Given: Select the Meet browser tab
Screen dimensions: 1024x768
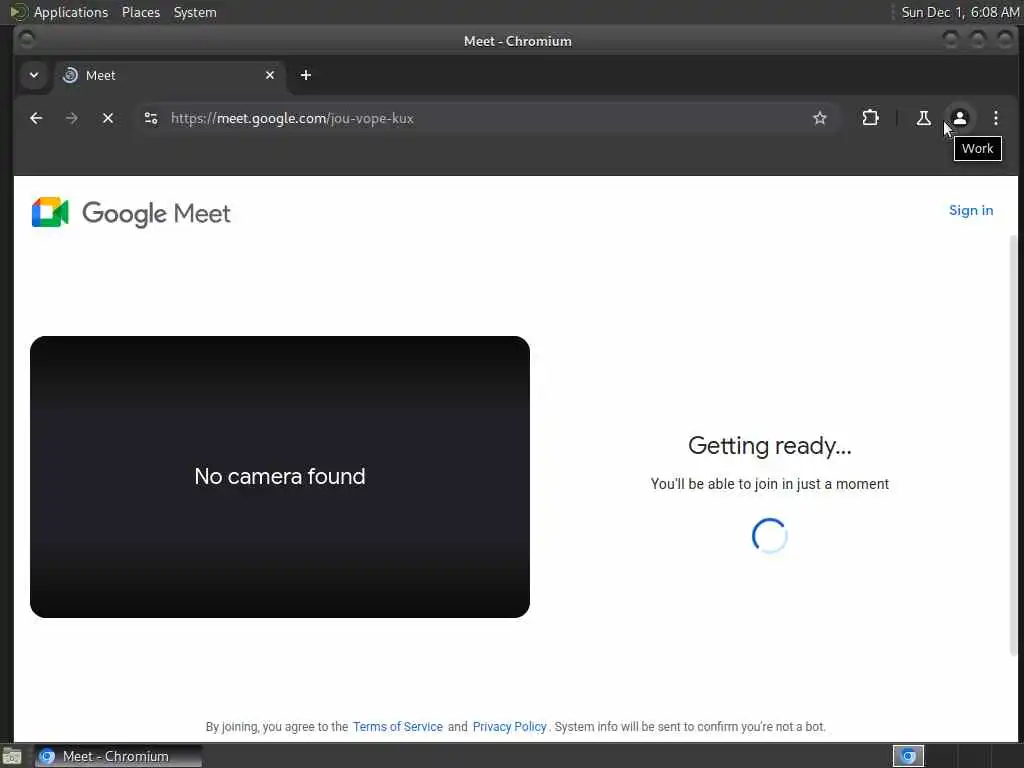Looking at the screenshot, I should coord(170,76).
